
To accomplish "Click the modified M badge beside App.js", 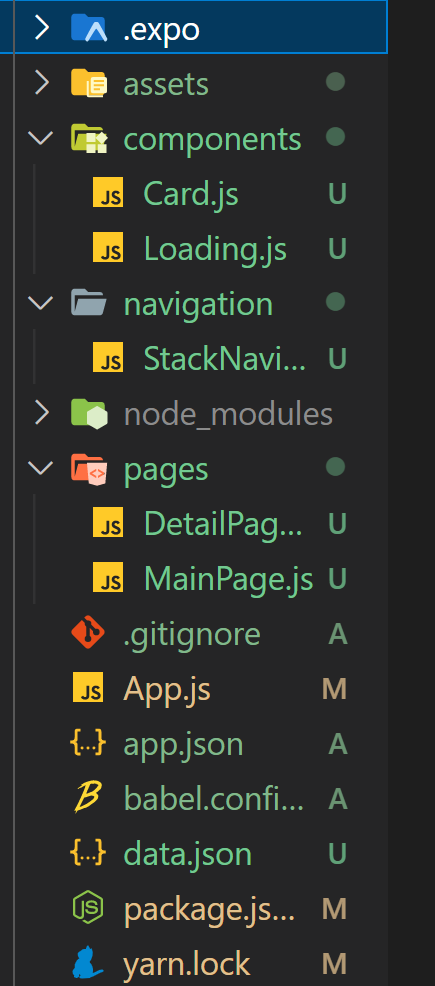I will [334, 689].
